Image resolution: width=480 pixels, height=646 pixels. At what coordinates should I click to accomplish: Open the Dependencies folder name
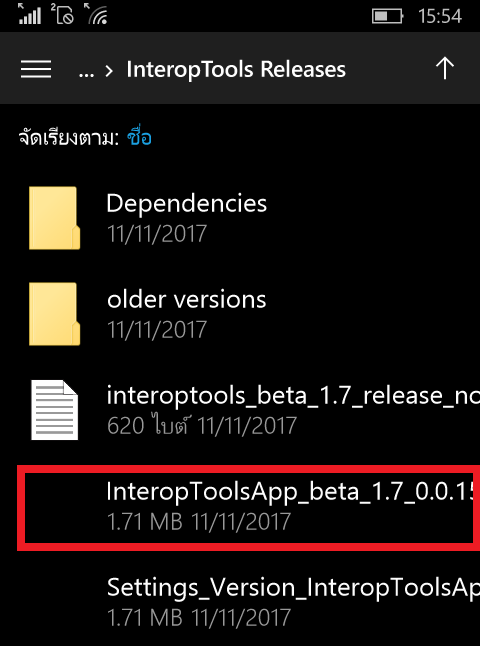click(187, 204)
